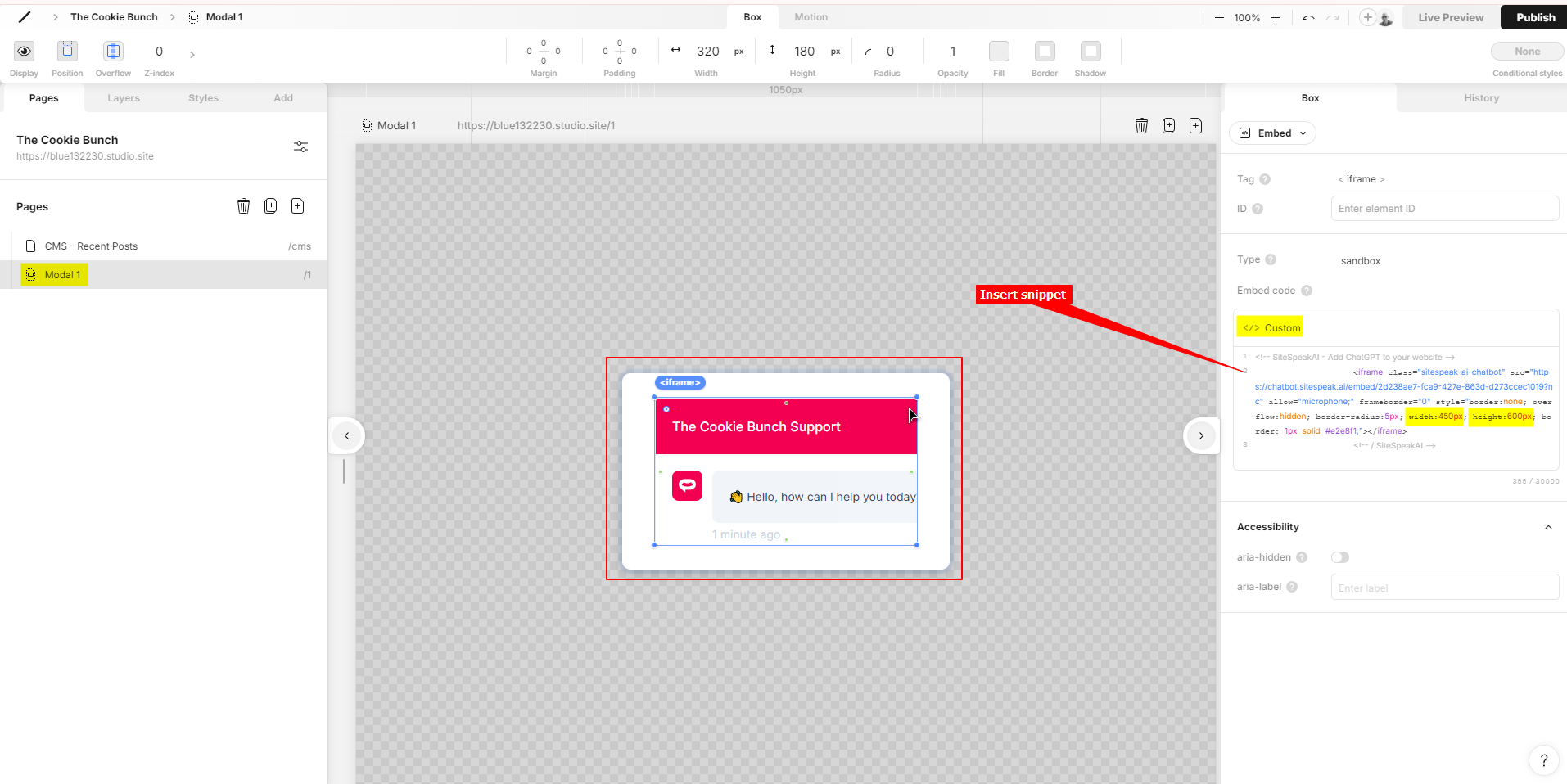Switch to the Styles tab
Screen dimensions: 1567x784
[203, 98]
